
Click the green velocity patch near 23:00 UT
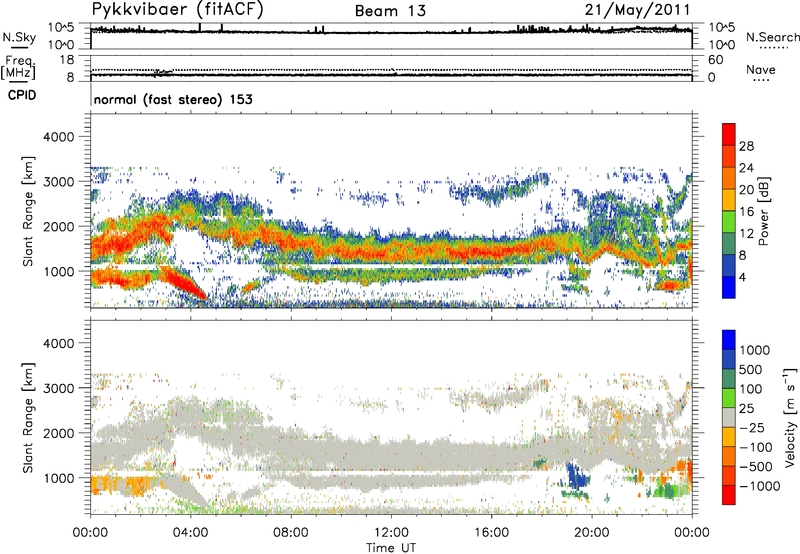(670, 491)
